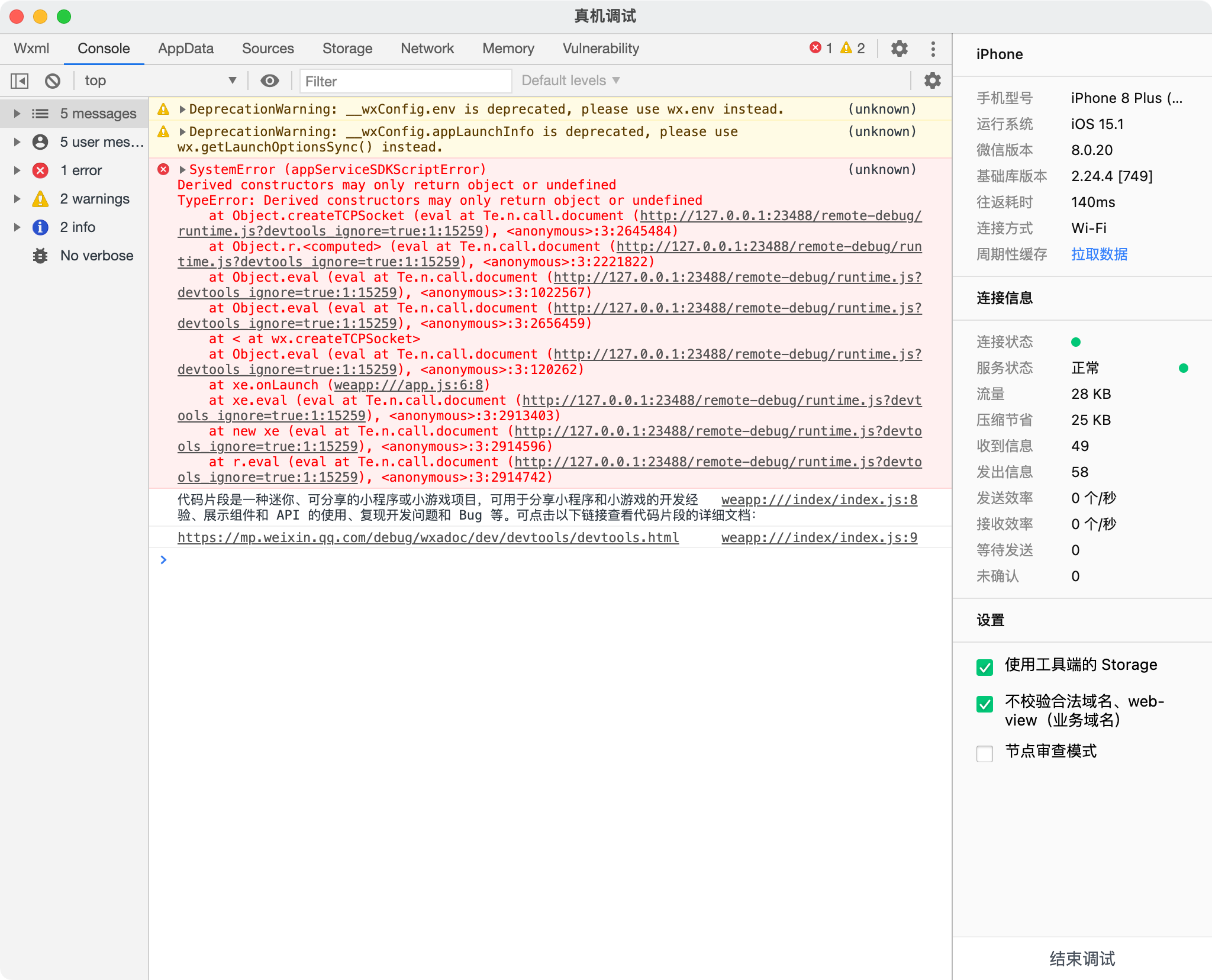This screenshot has height=980, width=1212.
Task: Open the Default levels dropdown
Action: [570, 80]
